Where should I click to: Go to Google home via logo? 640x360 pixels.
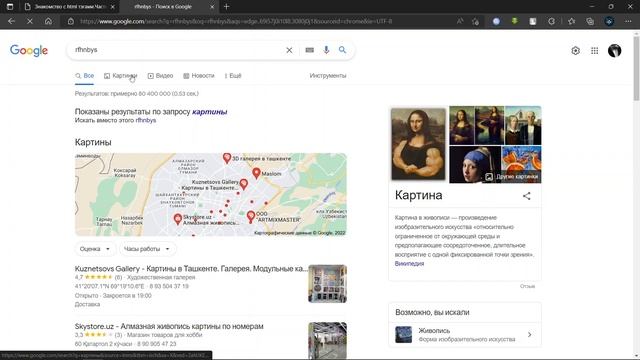(29, 51)
